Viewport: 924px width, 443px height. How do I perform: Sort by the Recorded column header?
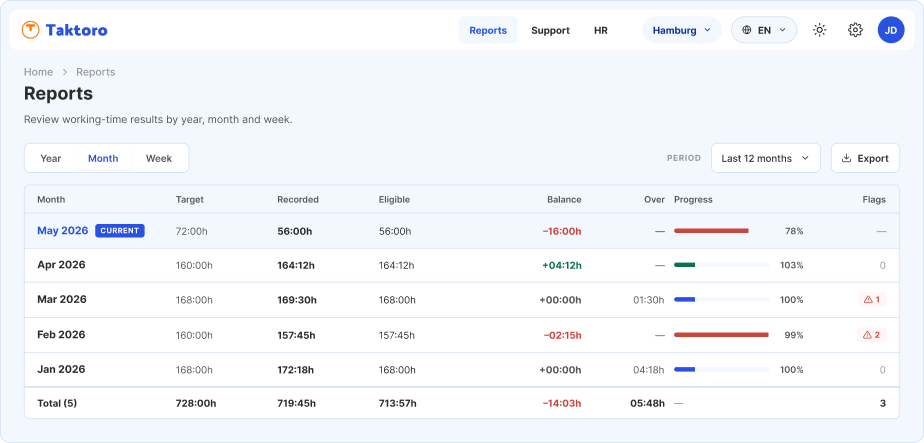click(x=298, y=200)
